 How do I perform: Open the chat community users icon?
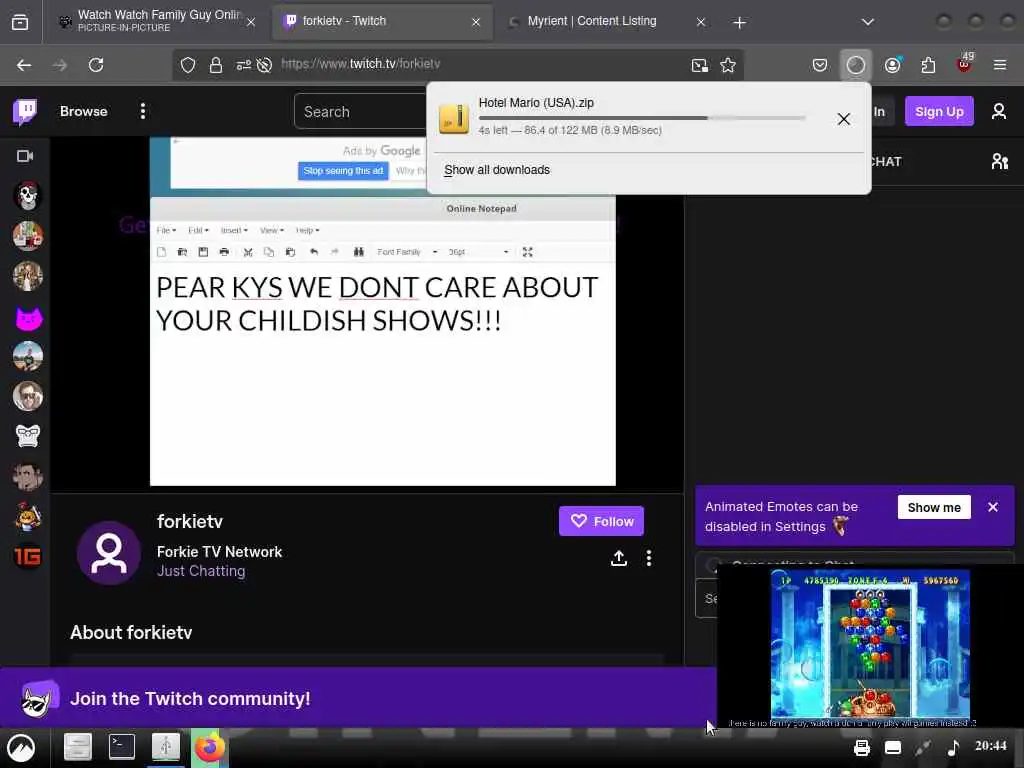pos(999,161)
